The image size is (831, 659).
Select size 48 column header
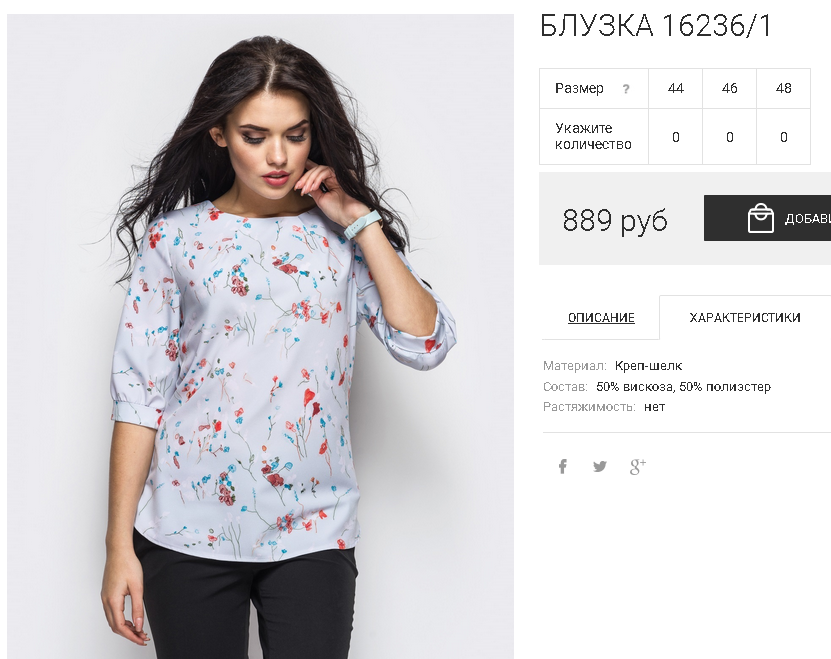tap(783, 89)
